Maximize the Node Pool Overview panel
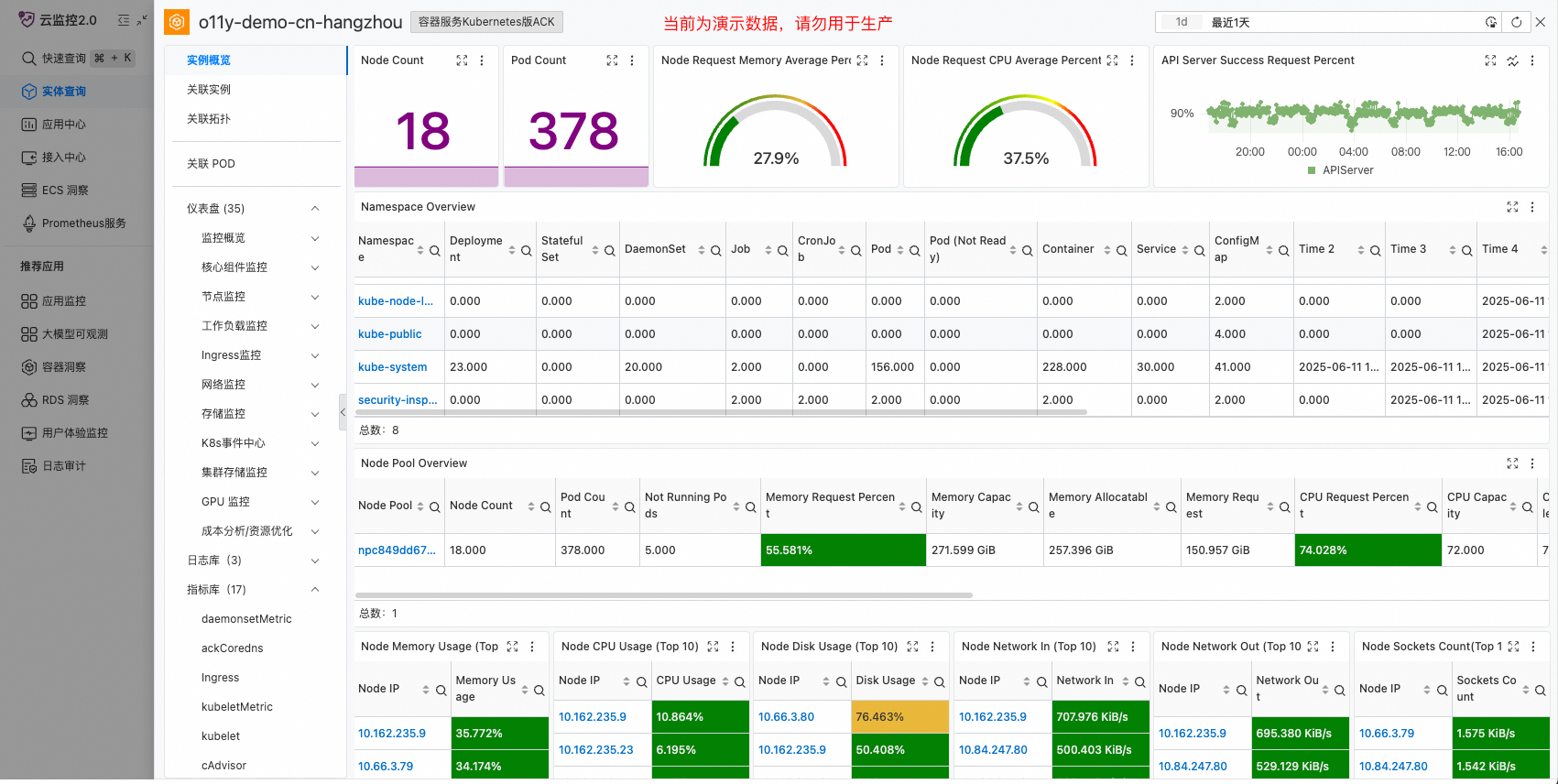Image resolution: width=1558 pixels, height=784 pixels. (x=1512, y=463)
